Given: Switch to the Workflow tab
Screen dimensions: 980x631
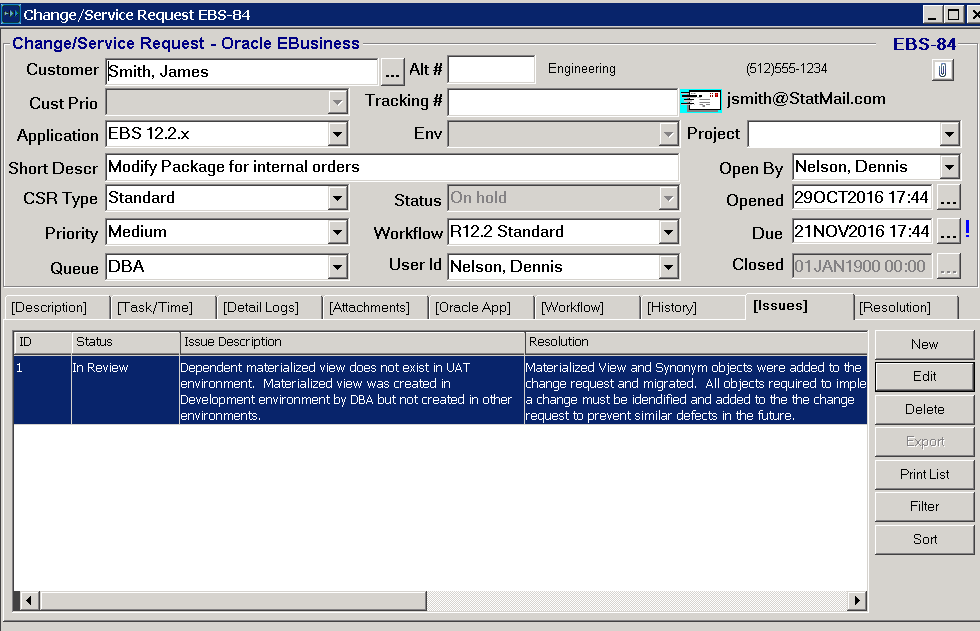Looking at the screenshot, I should point(586,307).
